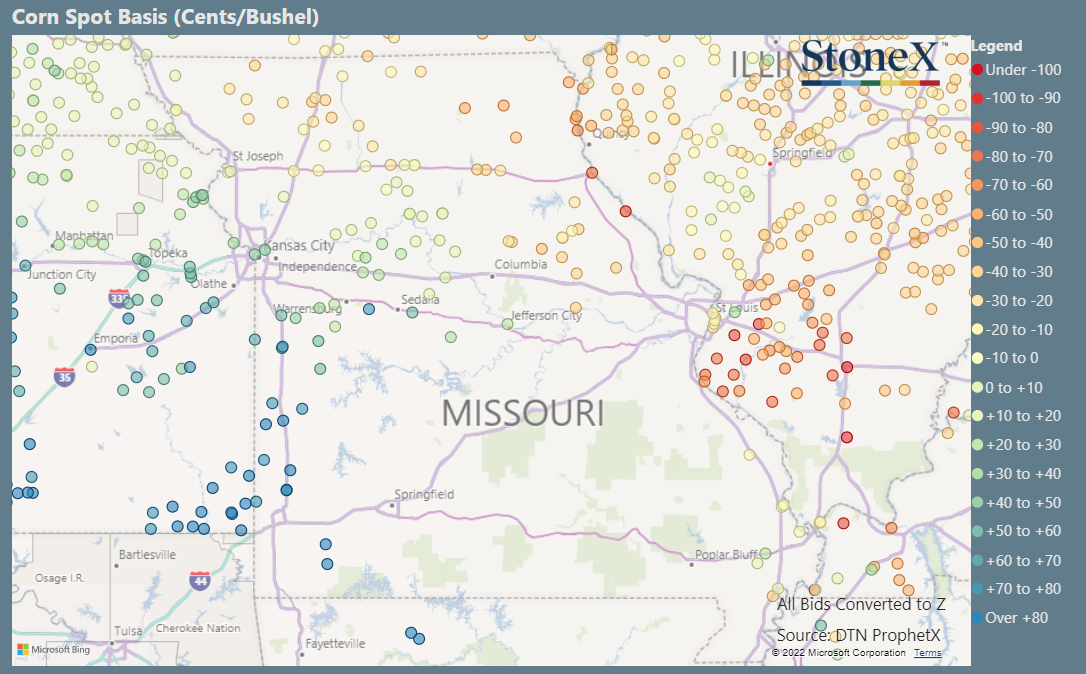This screenshot has width=1086, height=674.
Task: Click the Tulsa city label
Action: coord(128,631)
